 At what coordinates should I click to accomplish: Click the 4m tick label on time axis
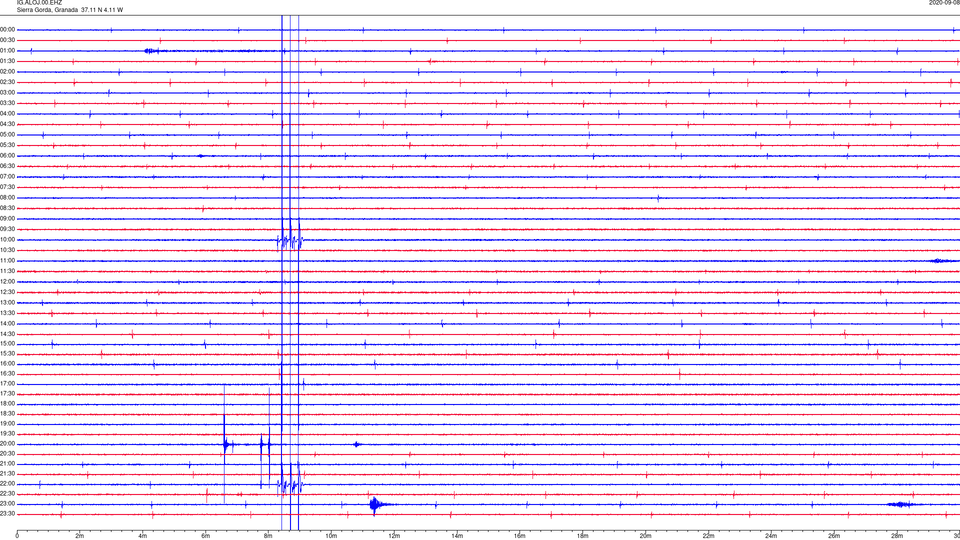click(x=143, y=536)
